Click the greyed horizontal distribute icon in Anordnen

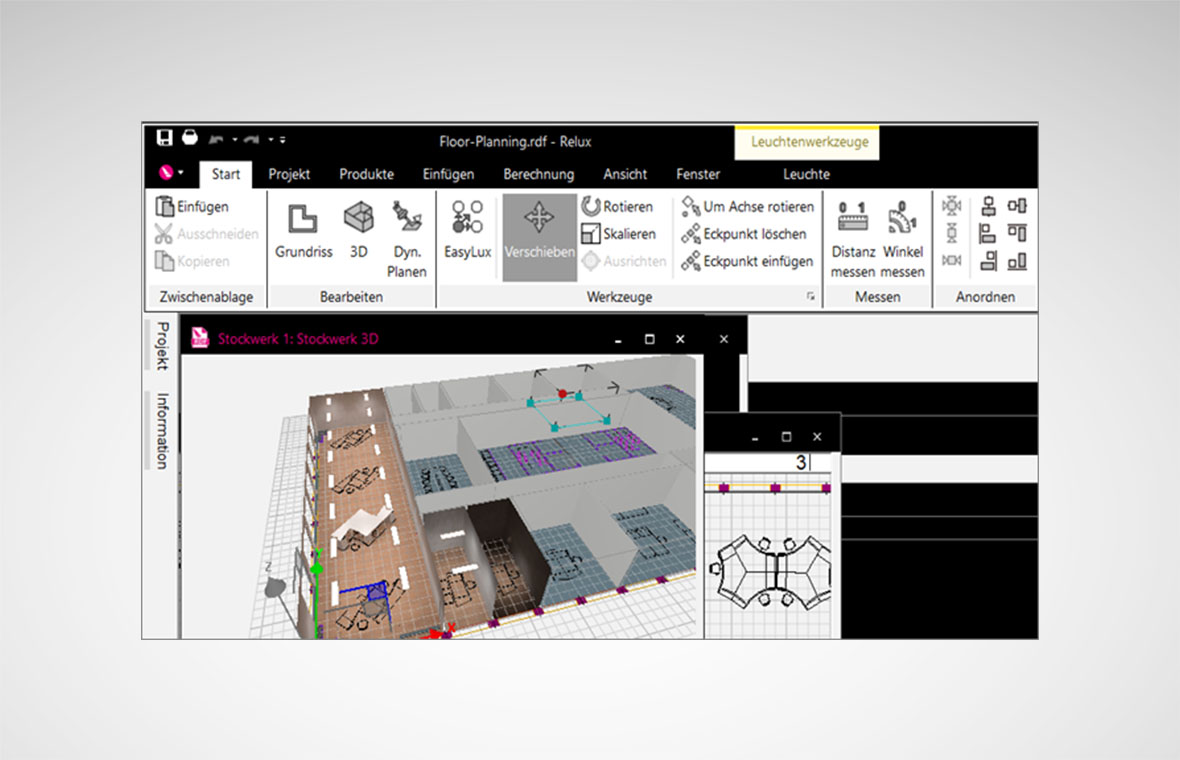pos(952,260)
